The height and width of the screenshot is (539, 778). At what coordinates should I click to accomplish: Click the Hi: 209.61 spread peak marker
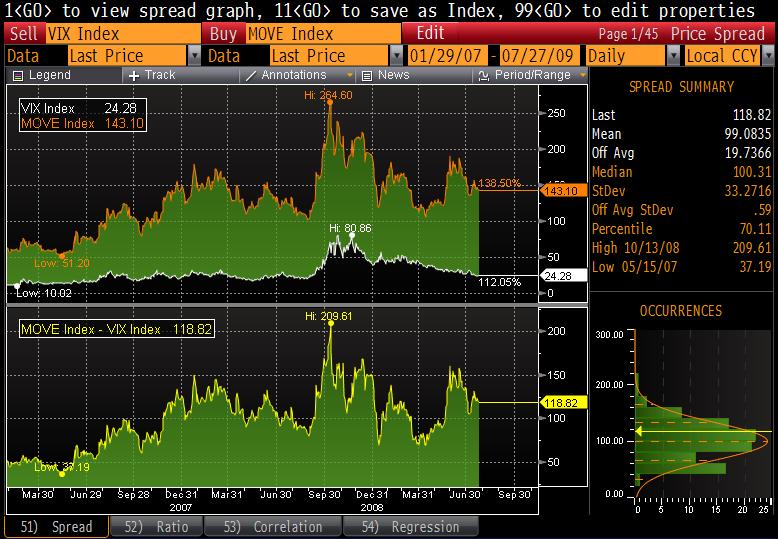(x=331, y=324)
